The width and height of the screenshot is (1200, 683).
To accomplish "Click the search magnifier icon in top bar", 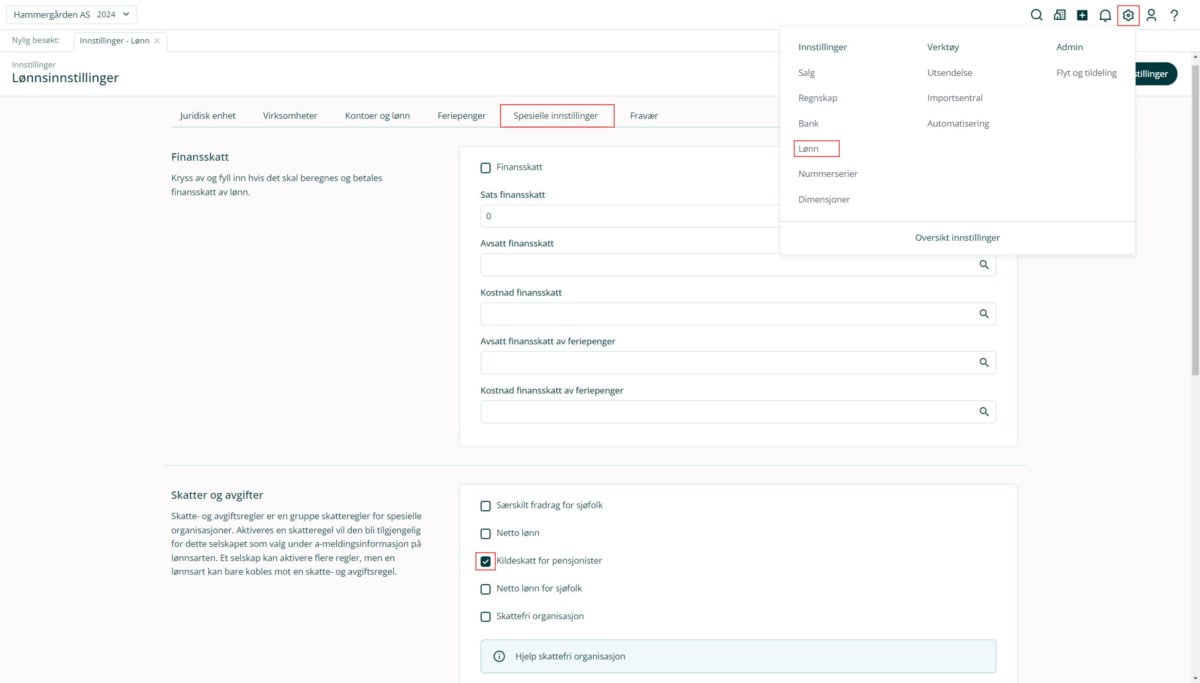I will (x=1036, y=15).
